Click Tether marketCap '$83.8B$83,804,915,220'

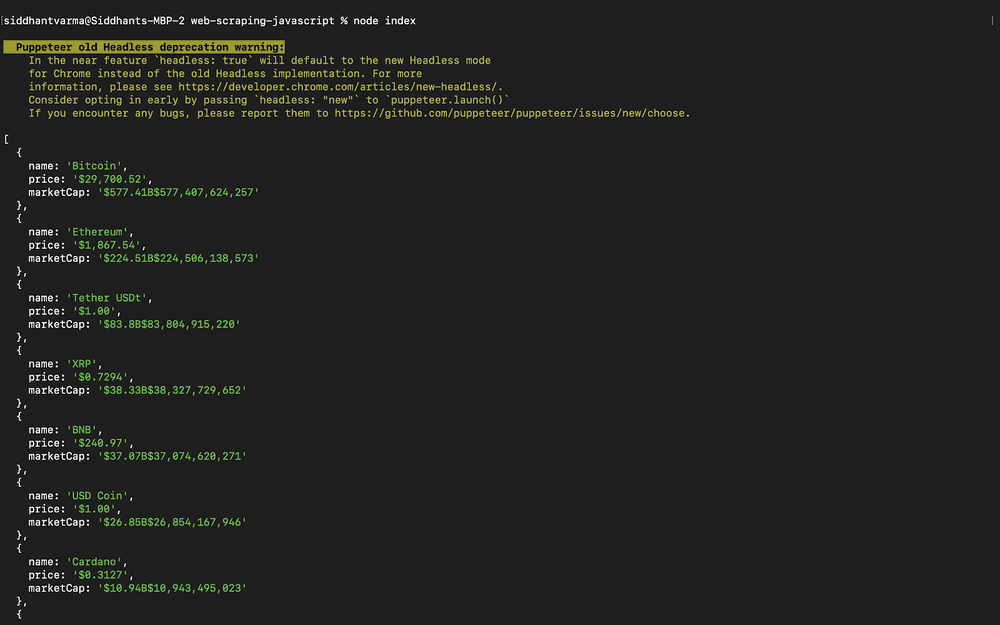169,324
